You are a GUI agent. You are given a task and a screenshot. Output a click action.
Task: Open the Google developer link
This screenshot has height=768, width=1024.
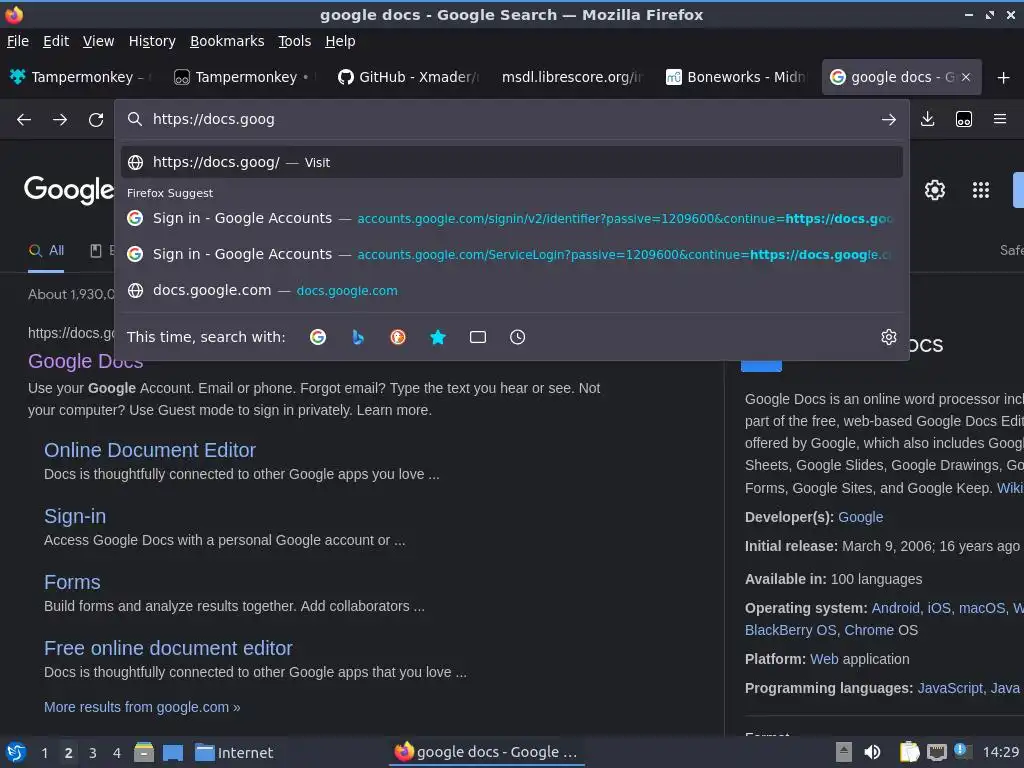(860, 517)
